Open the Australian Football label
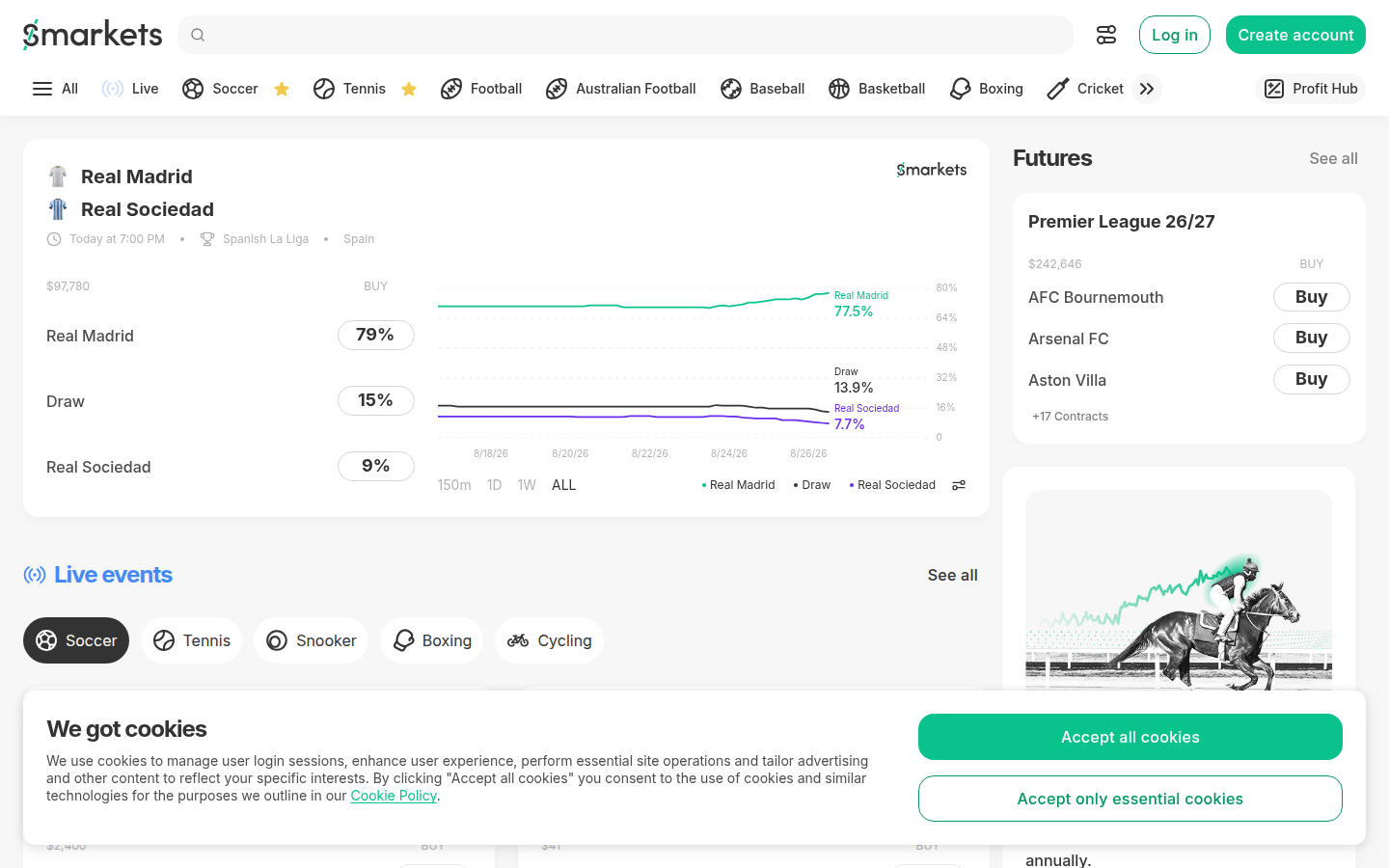The height and width of the screenshot is (868, 1389). tap(636, 89)
